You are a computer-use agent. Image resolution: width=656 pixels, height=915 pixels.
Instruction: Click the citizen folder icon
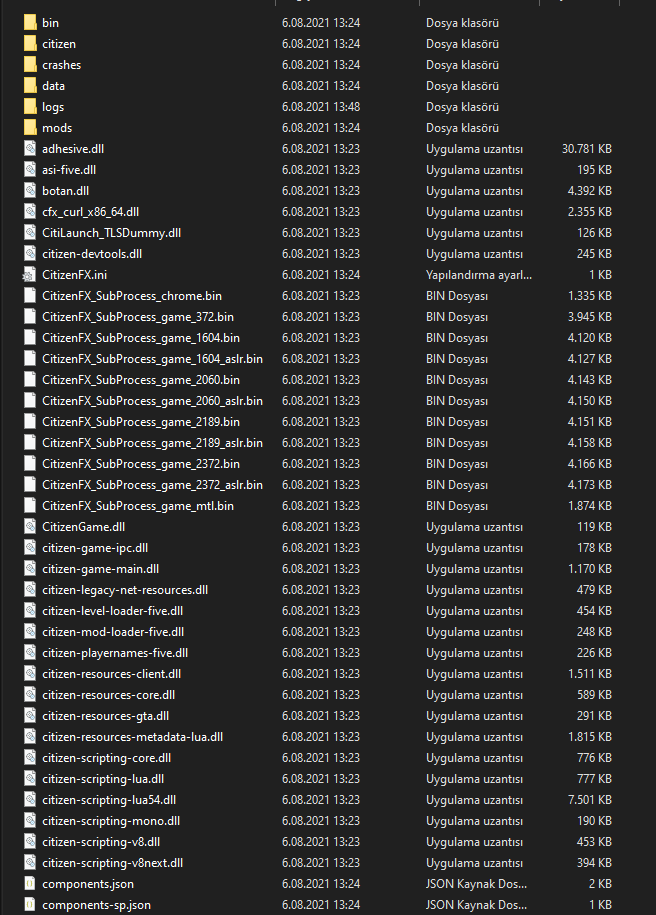click(30, 44)
